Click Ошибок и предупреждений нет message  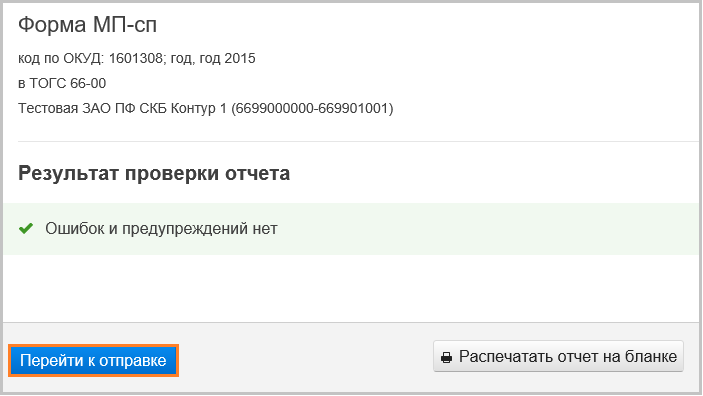161,229
